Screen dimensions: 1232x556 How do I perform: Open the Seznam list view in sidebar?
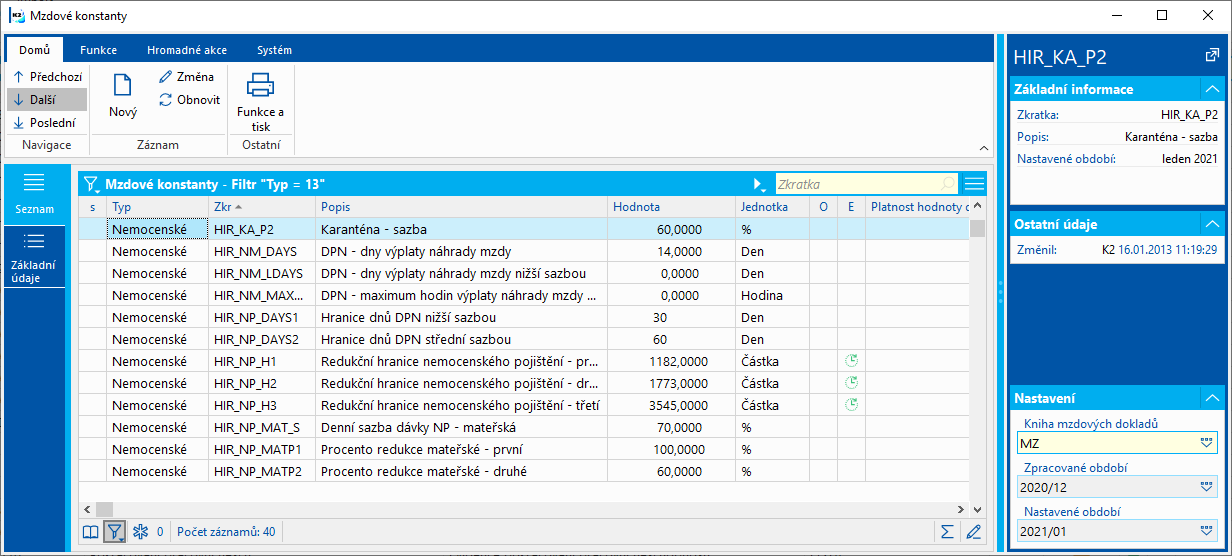point(34,194)
